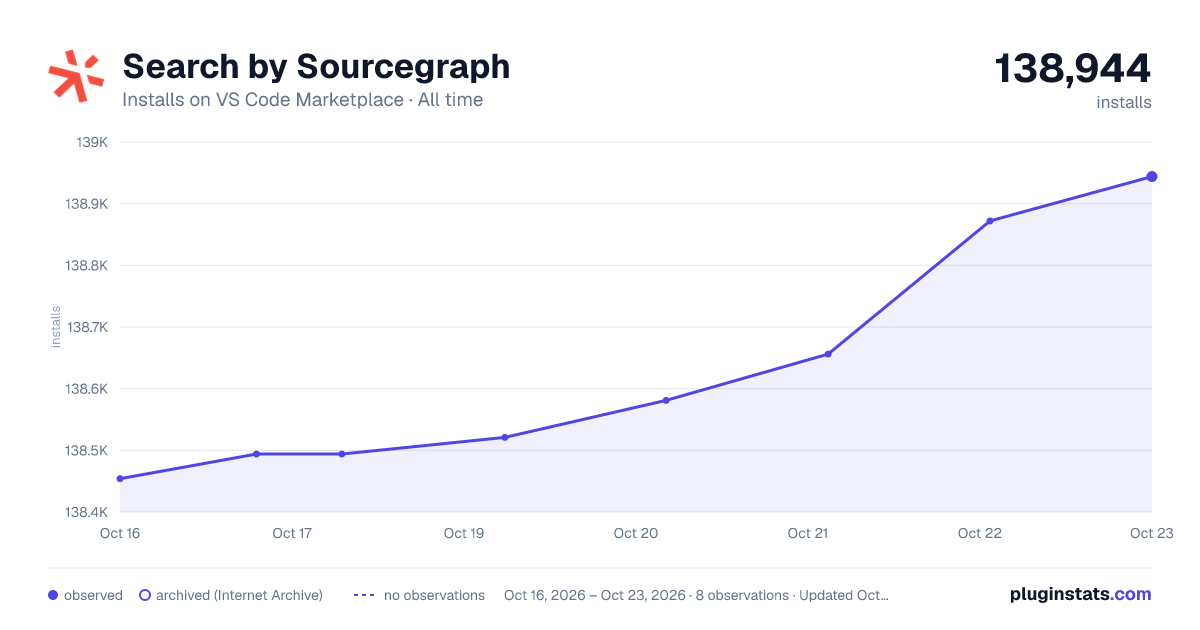Screen dimensions: 1200x630
Task: Click the observed legend label
Action: click(93, 595)
